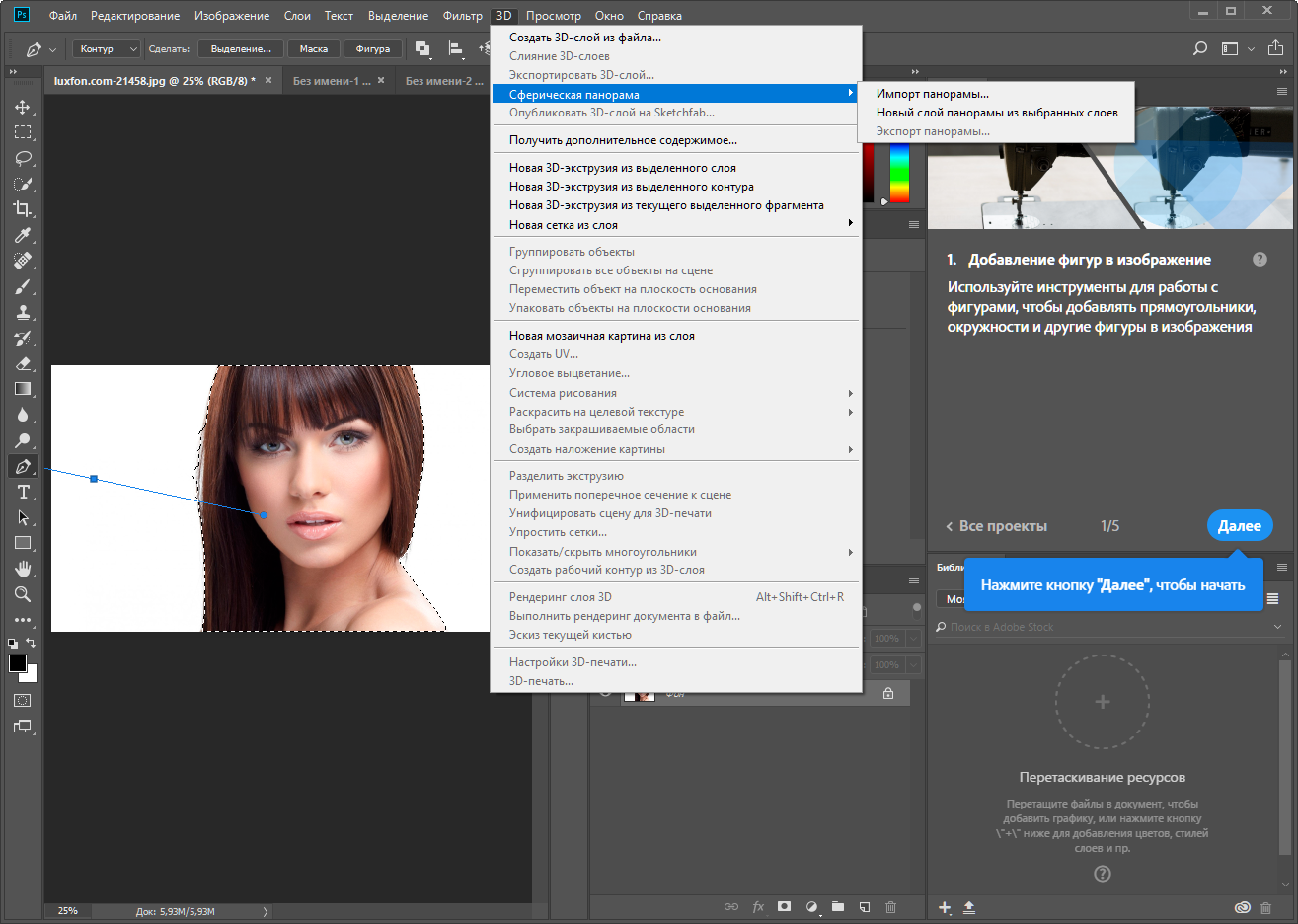The image size is (1298, 924).
Task: Select the Horizontal Type tool
Action: coord(23,492)
